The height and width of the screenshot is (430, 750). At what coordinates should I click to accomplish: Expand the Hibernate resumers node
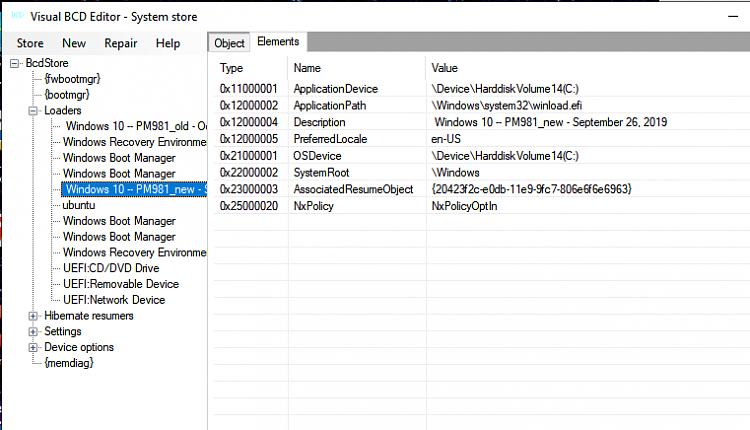point(33,316)
